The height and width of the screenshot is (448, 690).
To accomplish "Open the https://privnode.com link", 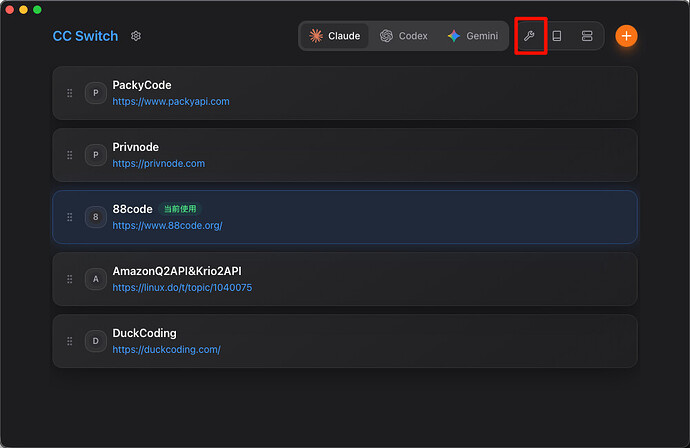I will [158, 163].
